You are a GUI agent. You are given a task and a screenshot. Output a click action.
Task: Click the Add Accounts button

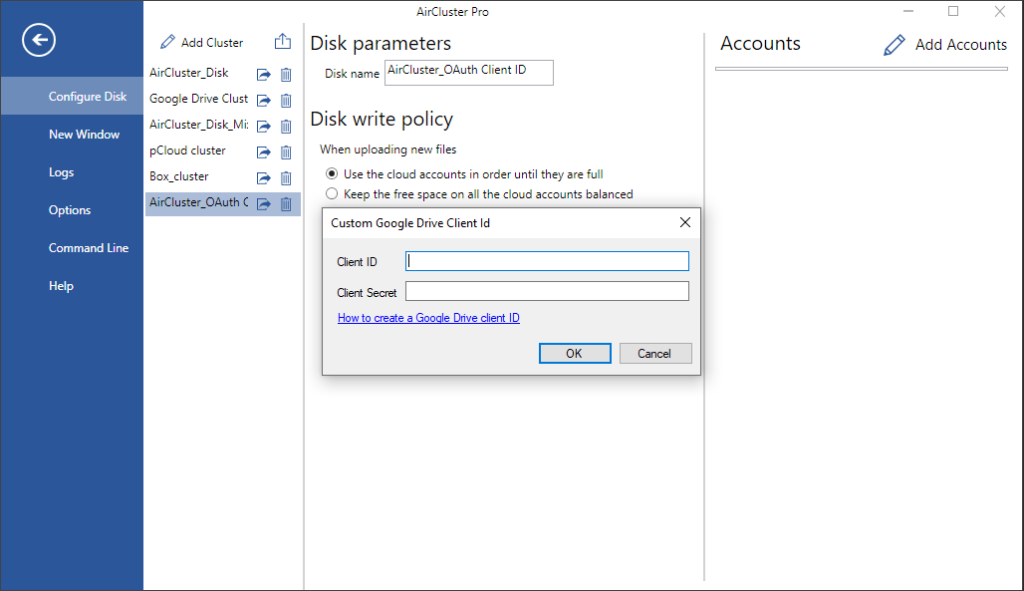point(945,44)
